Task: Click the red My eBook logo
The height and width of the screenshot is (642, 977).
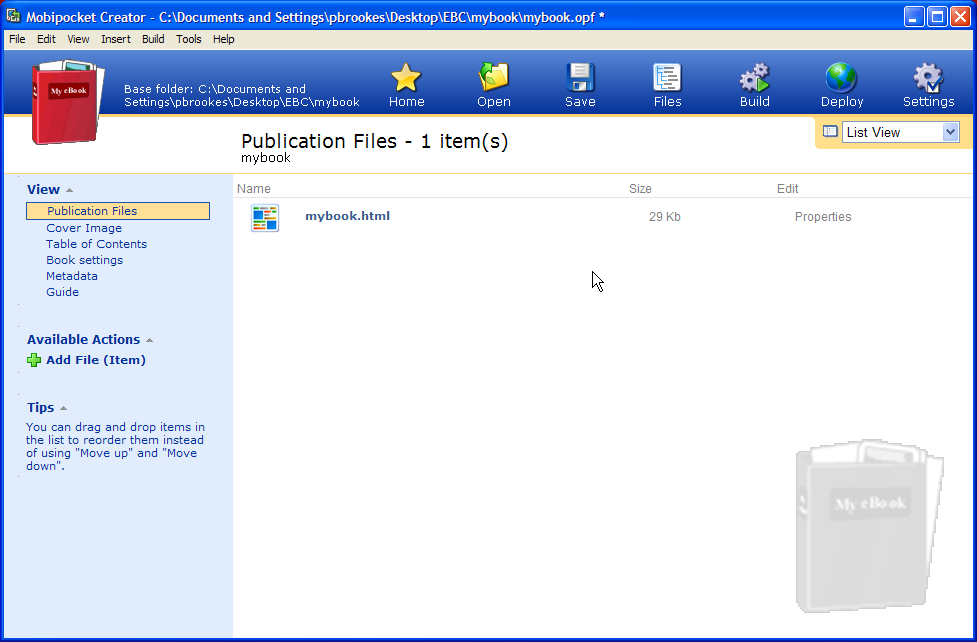Action: (x=67, y=103)
